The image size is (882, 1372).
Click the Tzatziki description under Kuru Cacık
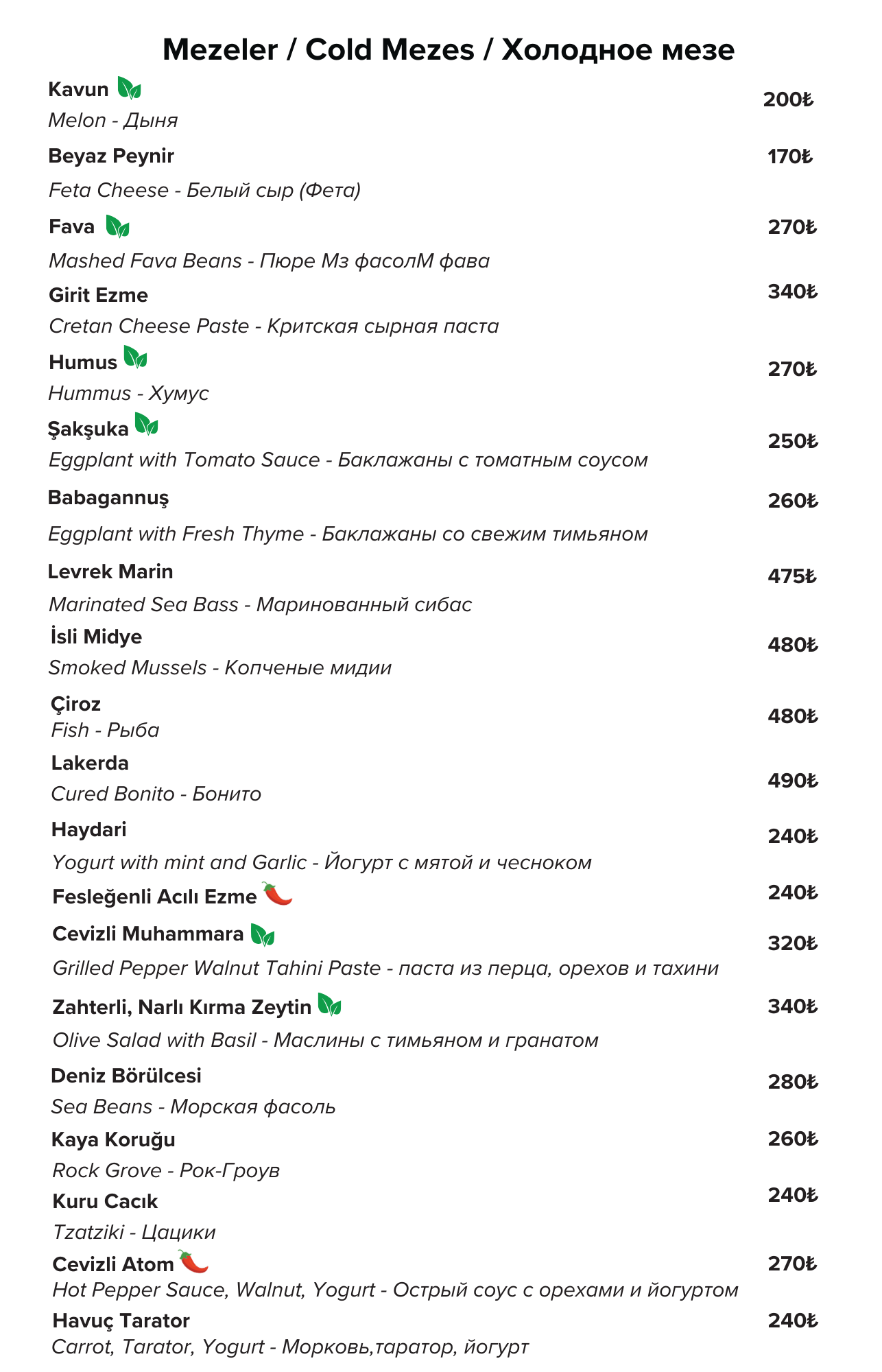[134, 1232]
